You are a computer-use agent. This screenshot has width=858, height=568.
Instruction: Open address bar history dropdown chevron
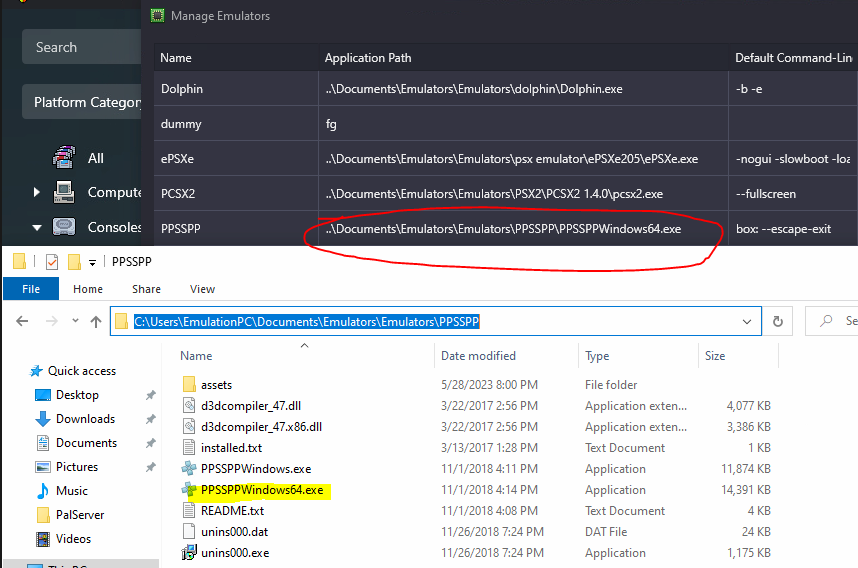point(747,322)
